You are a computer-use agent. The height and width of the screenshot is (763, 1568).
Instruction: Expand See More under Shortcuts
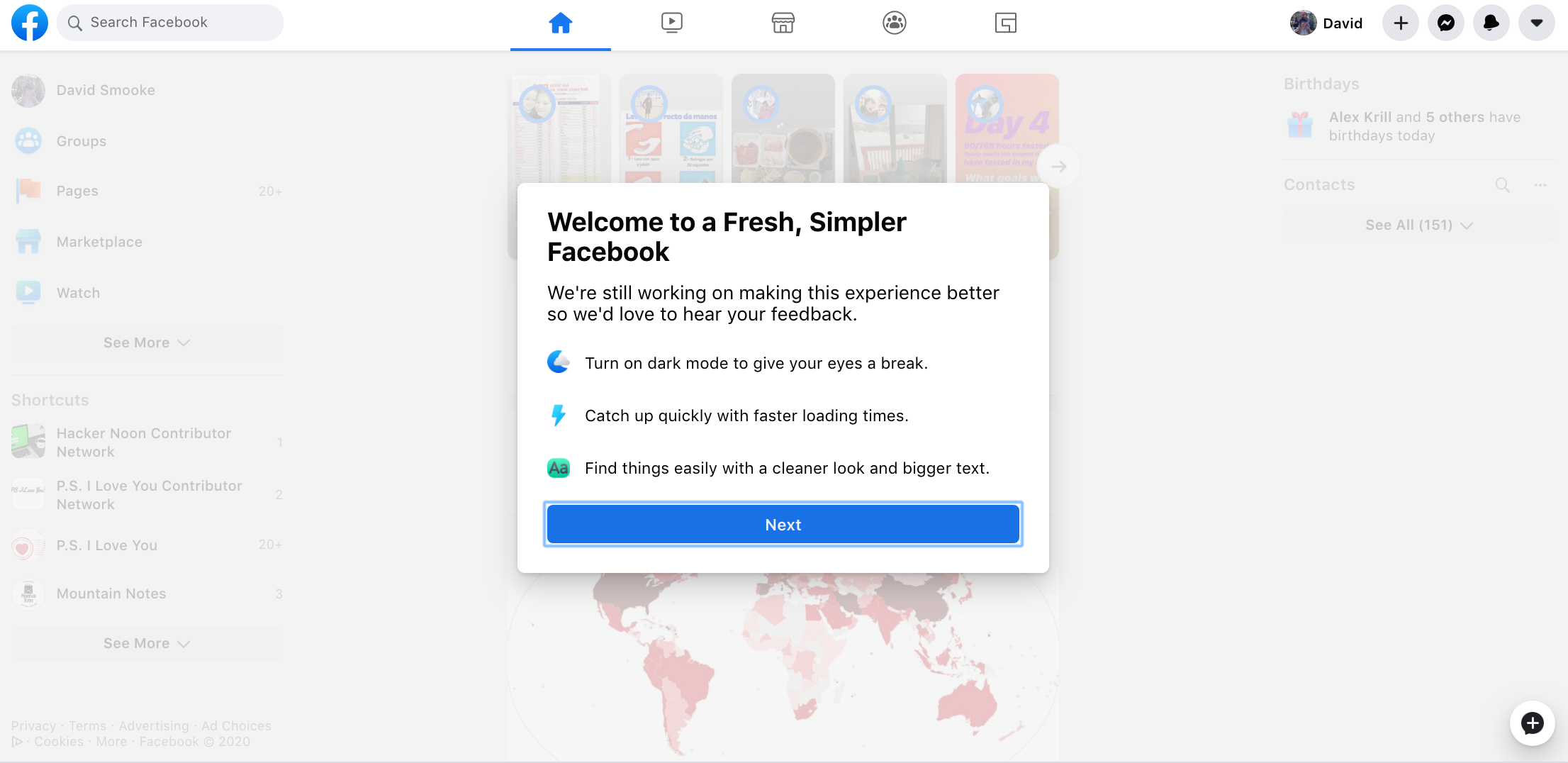click(147, 643)
